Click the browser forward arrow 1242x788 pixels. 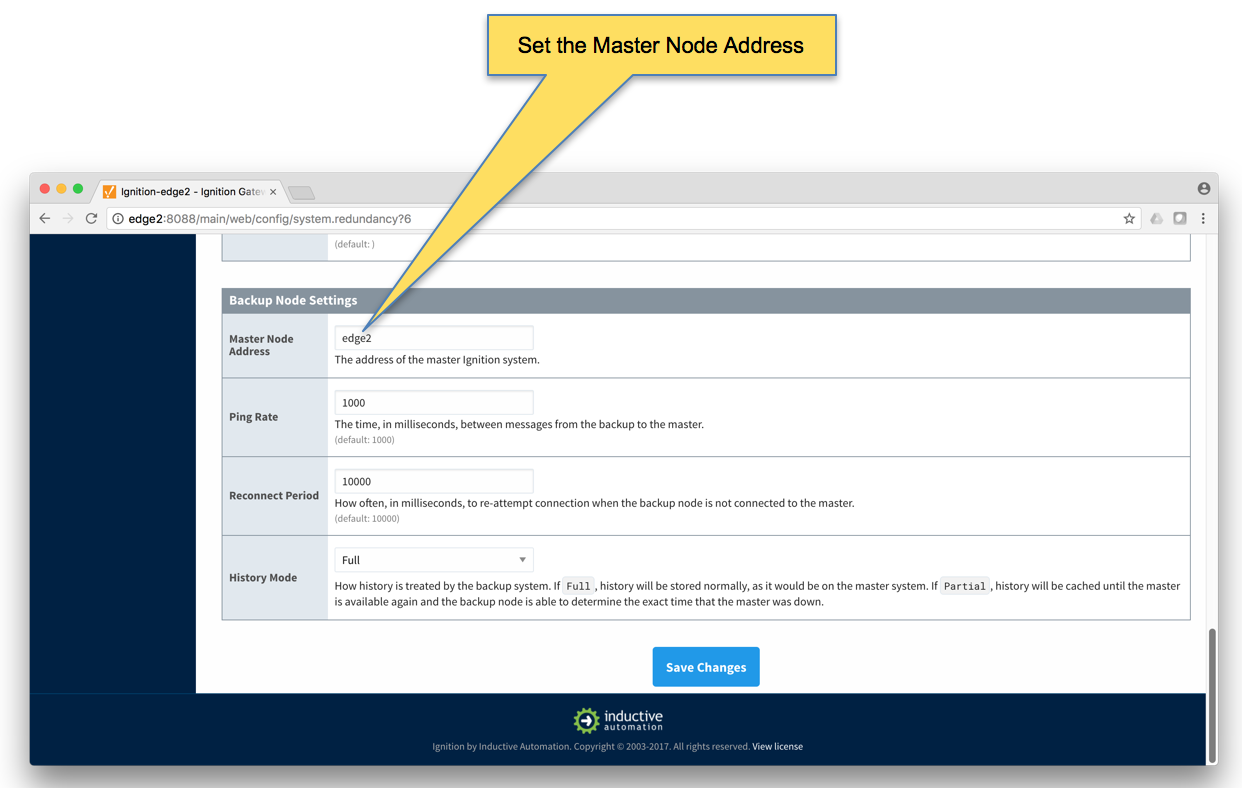[68, 218]
